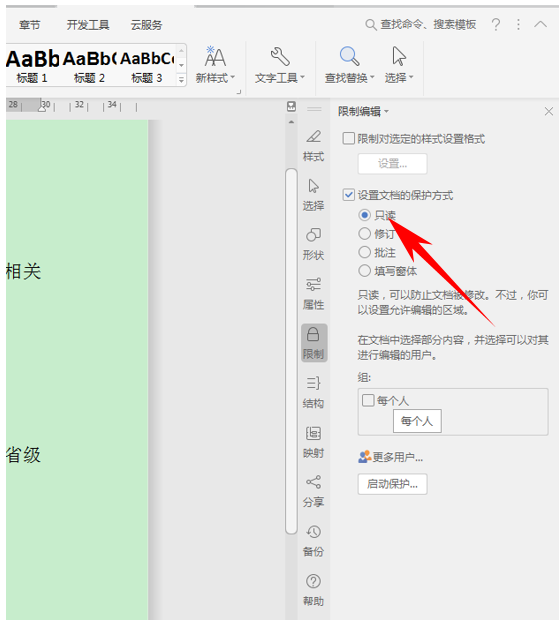Open the 属性 properties sidebar icon
Image resolution: width=559 pixels, height=621 pixels.
click(313, 293)
